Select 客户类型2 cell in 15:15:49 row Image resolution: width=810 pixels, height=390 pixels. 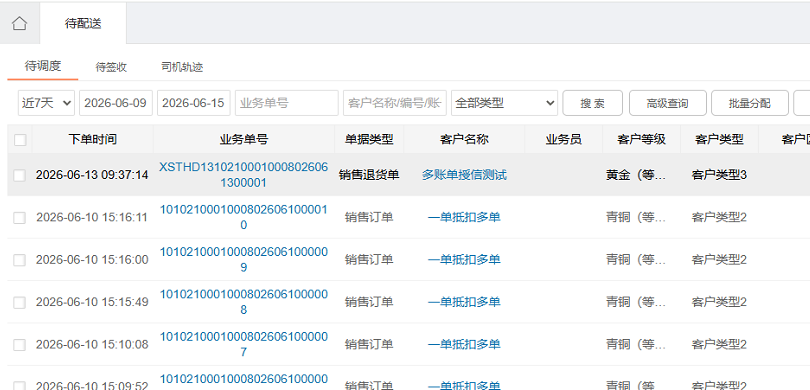(719, 302)
